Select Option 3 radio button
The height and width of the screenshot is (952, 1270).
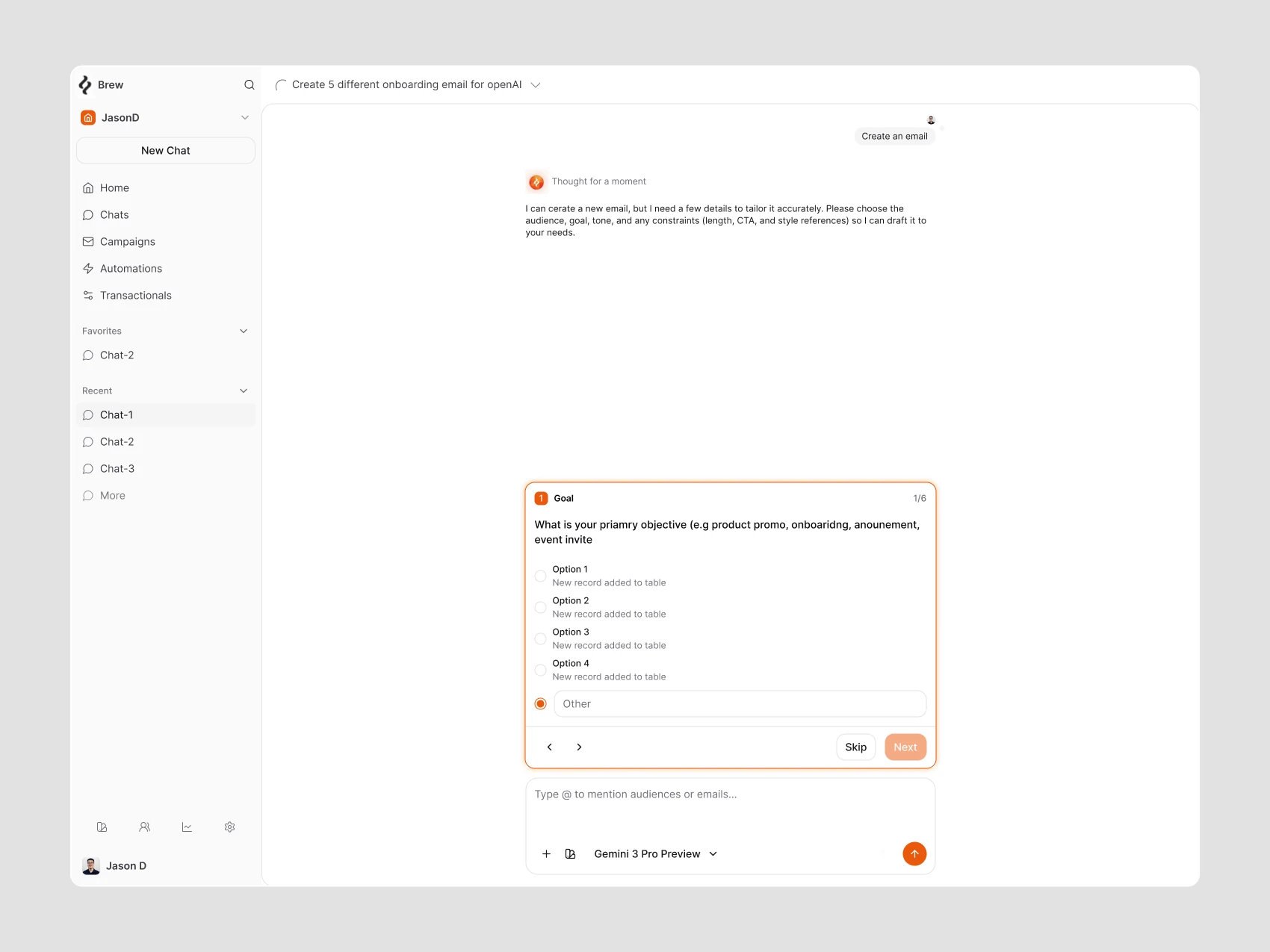click(541, 639)
